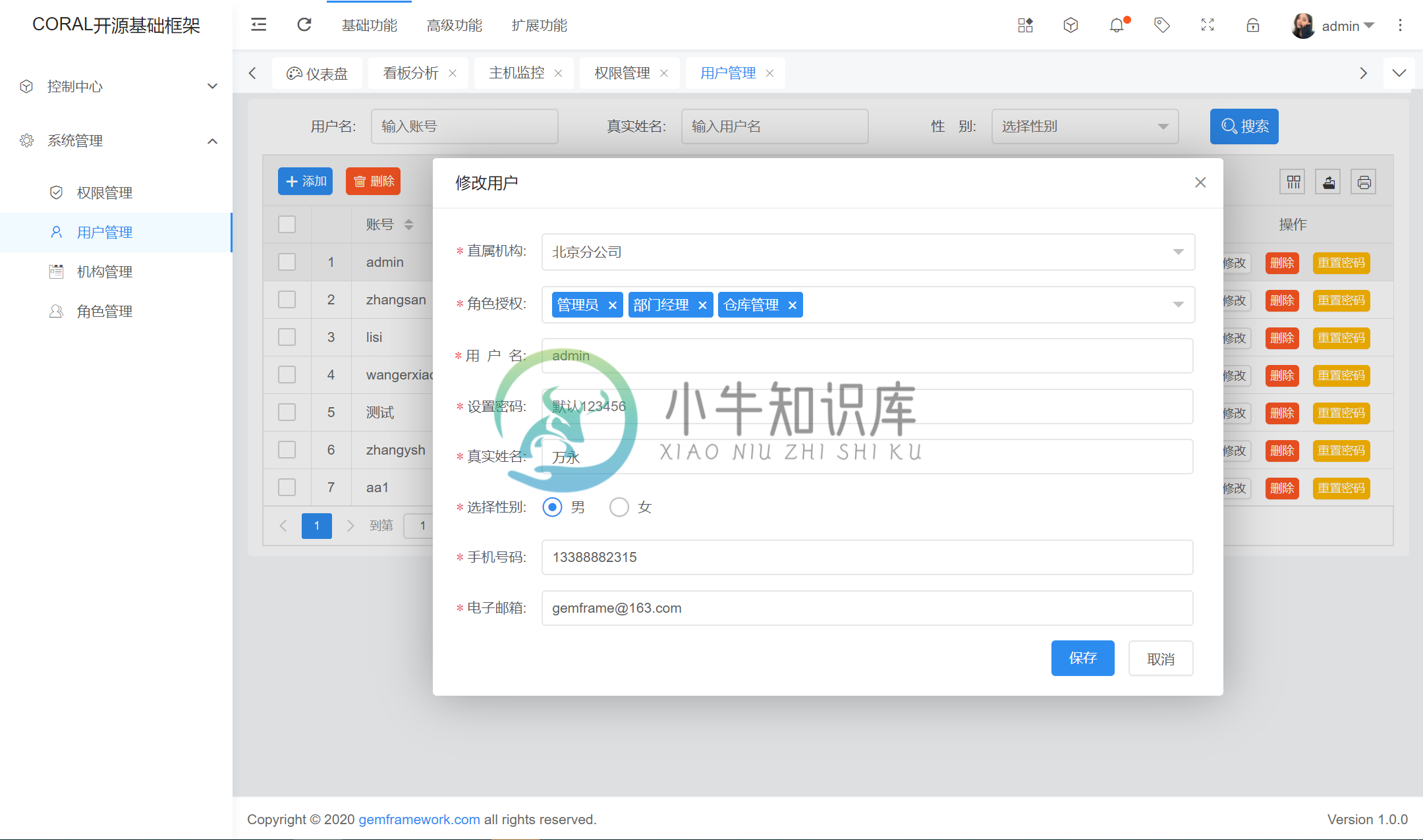
Task: Toggle fullscreen icon in header
Action: [x=1208, y=25]
